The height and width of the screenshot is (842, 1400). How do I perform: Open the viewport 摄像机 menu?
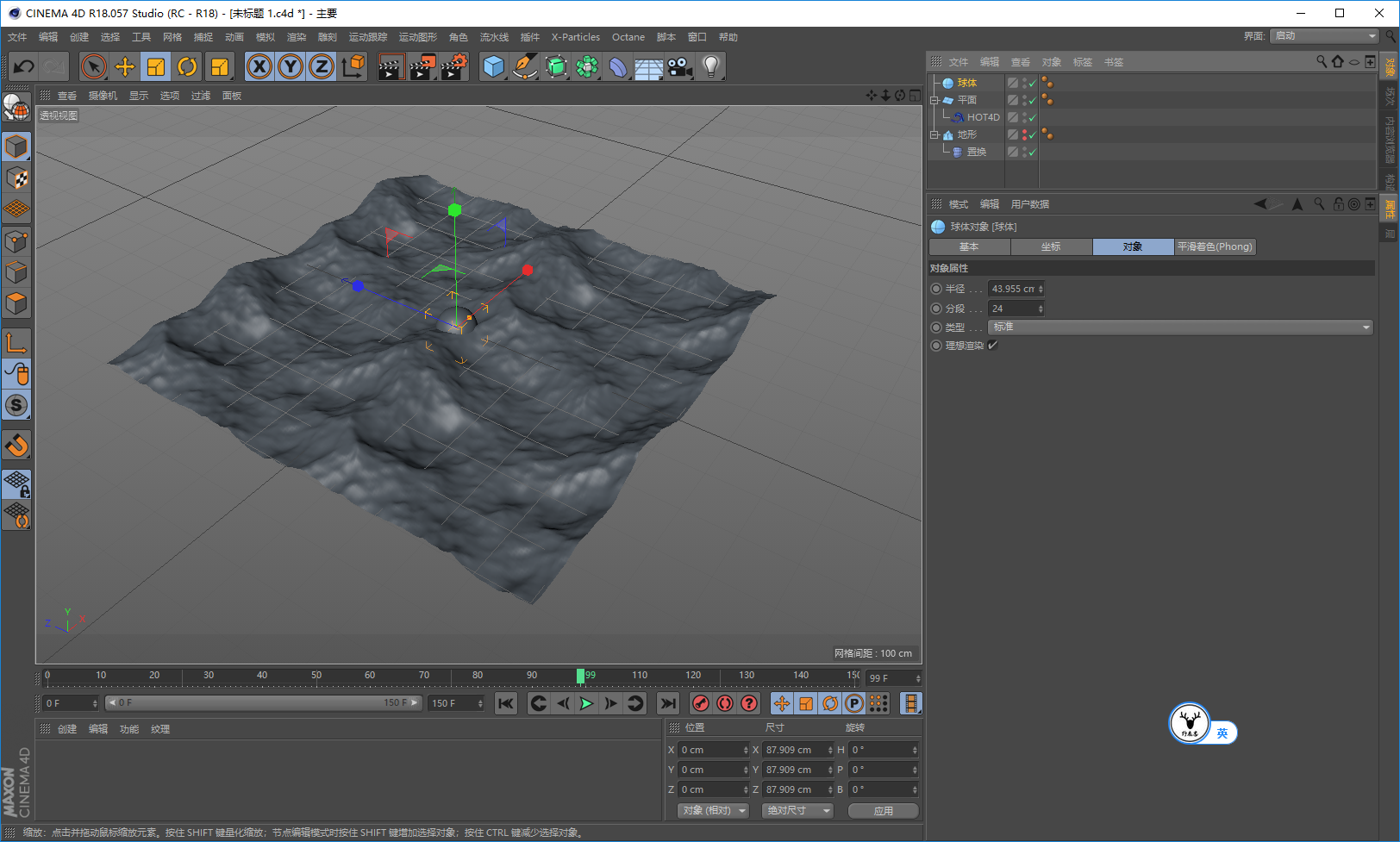coord(103,96)
